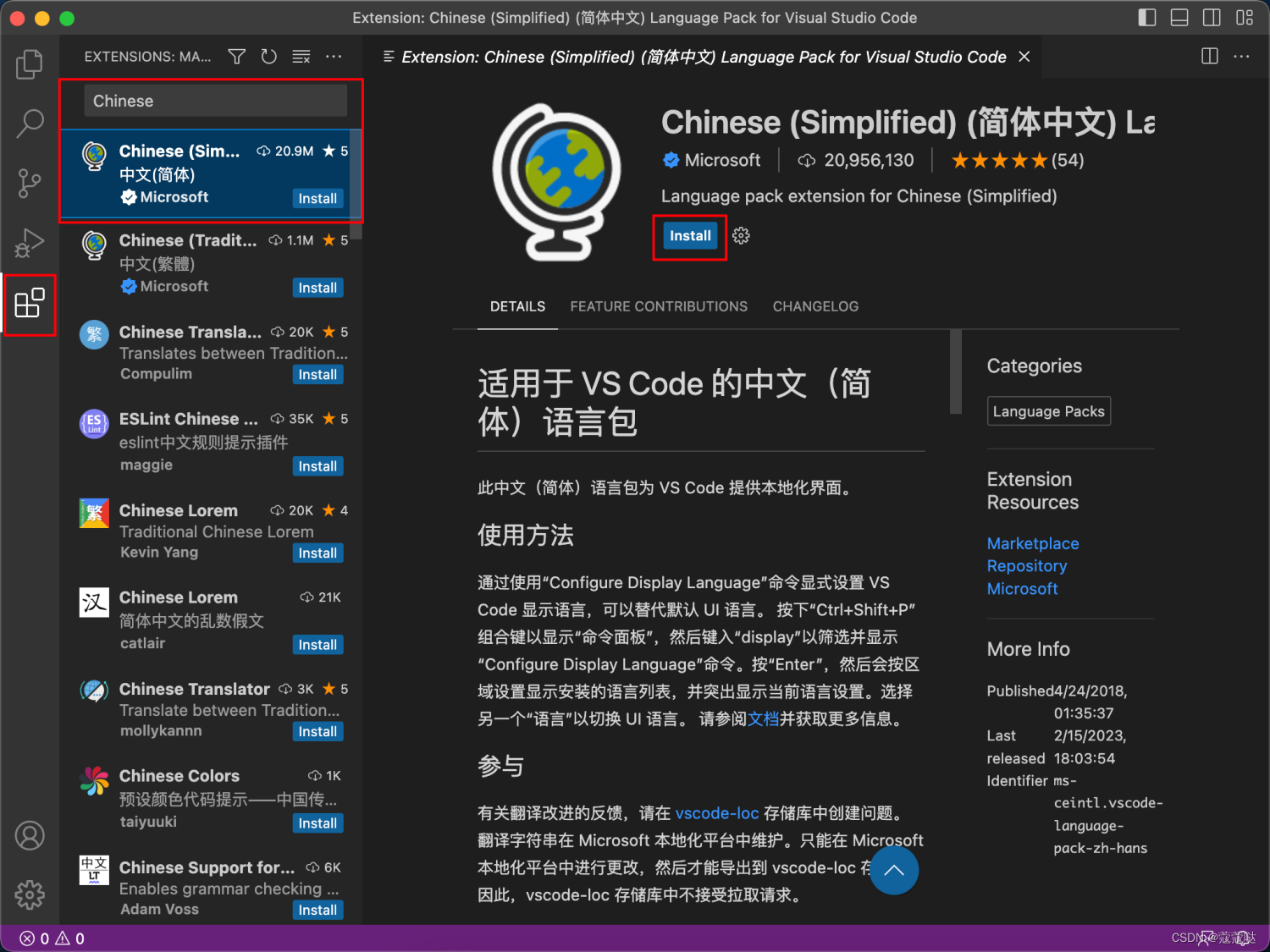Open the Extensions view in activity bar
The width and height of the screenshot is (1270, 952).
[x=30, y=303]
